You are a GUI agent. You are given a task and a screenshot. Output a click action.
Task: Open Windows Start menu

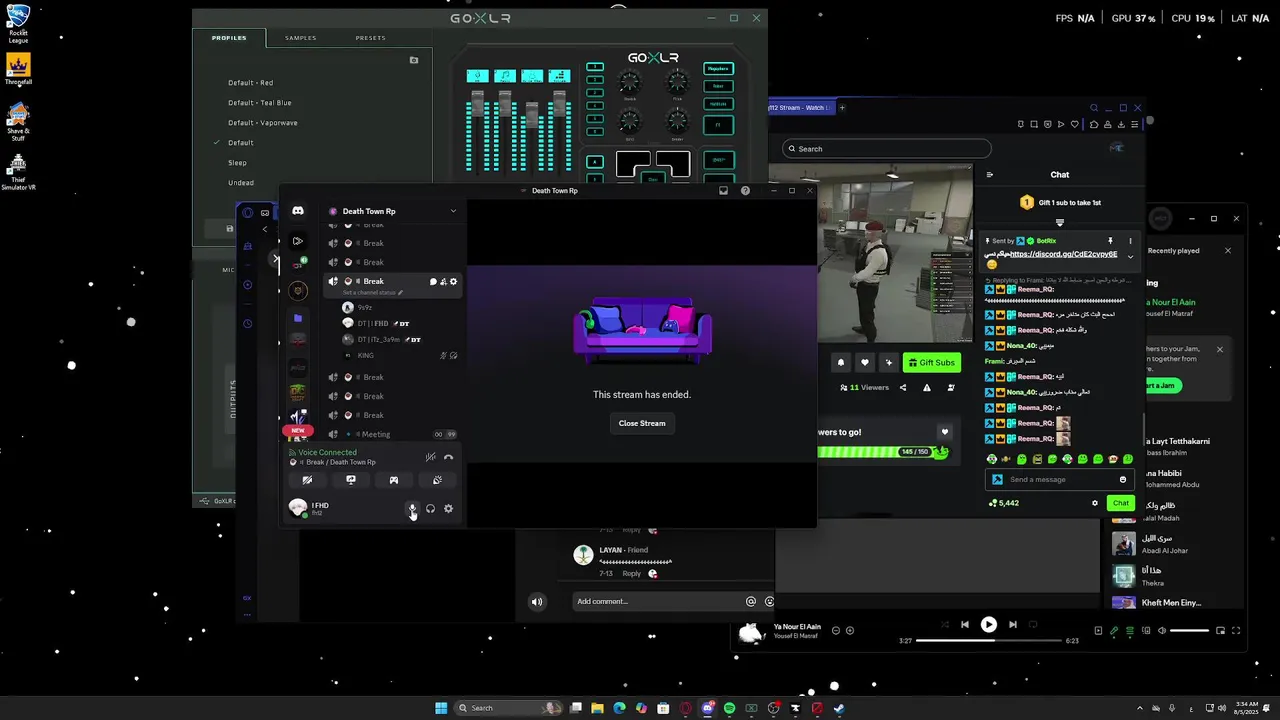(441, 708)
